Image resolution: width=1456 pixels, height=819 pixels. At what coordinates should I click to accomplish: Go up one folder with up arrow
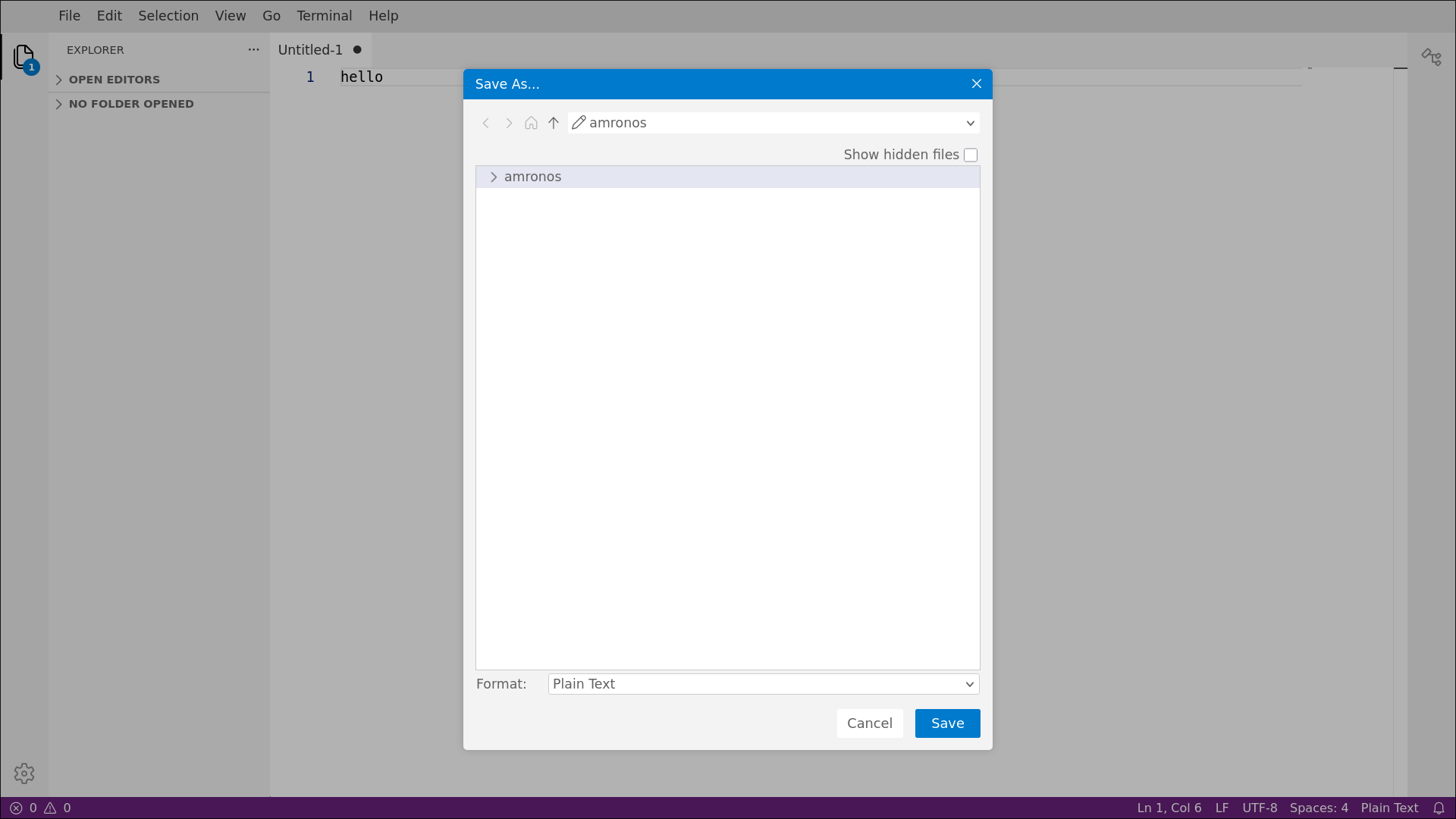[554, 123]
